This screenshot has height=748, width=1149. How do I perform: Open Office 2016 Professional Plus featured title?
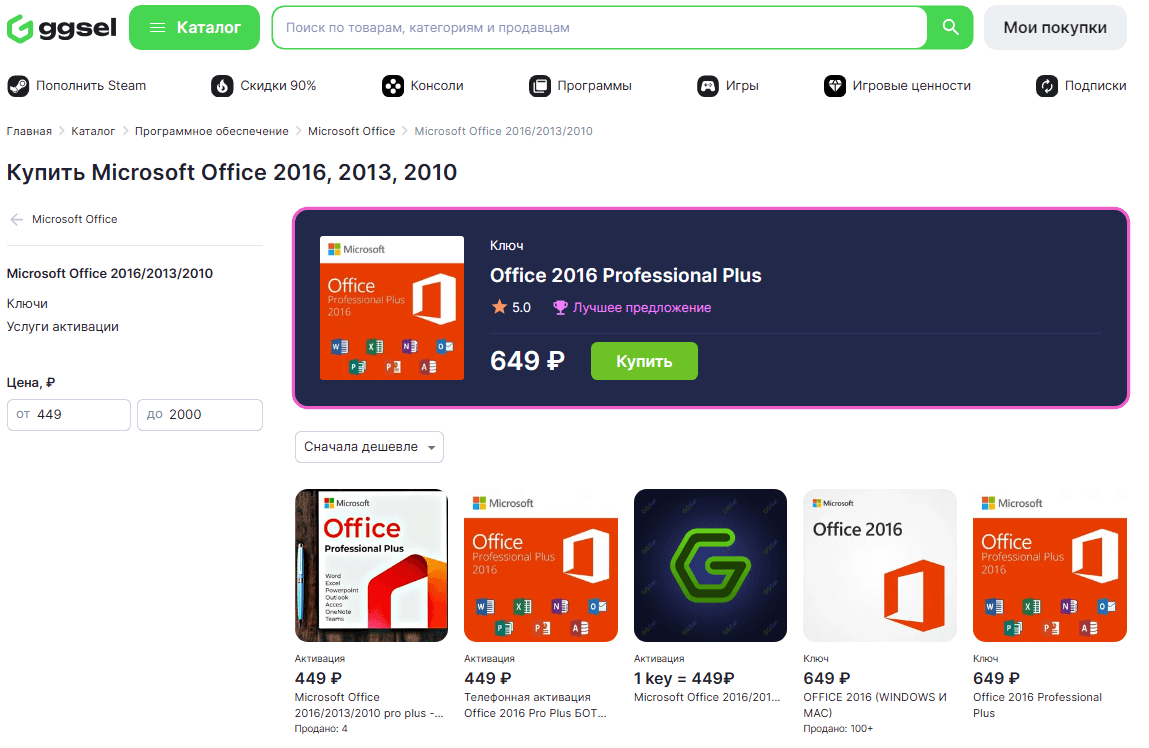pos(626,275)
